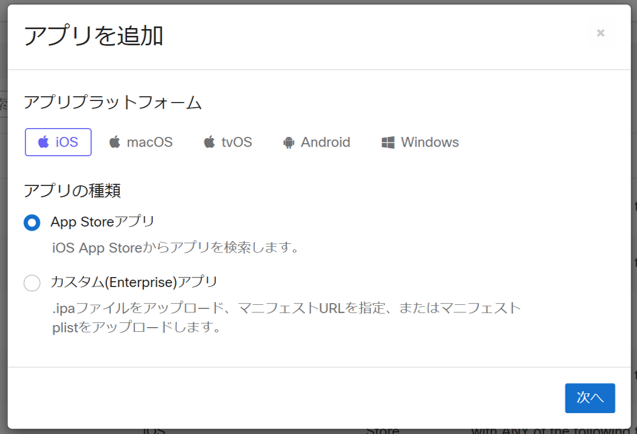Select the iOS platform button
This screenshot has height=434, width=637.
coord(58,142)
